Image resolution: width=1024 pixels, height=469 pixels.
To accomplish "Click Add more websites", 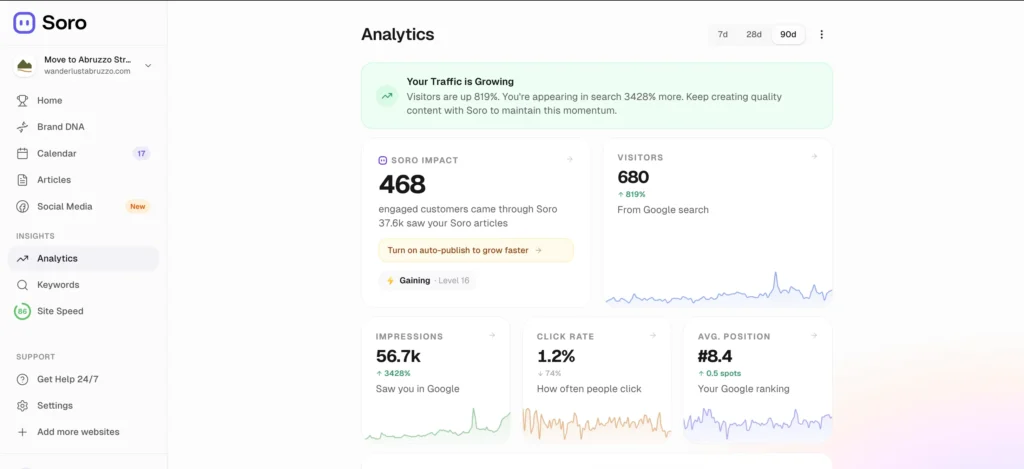I will click(x=83, y=432).
